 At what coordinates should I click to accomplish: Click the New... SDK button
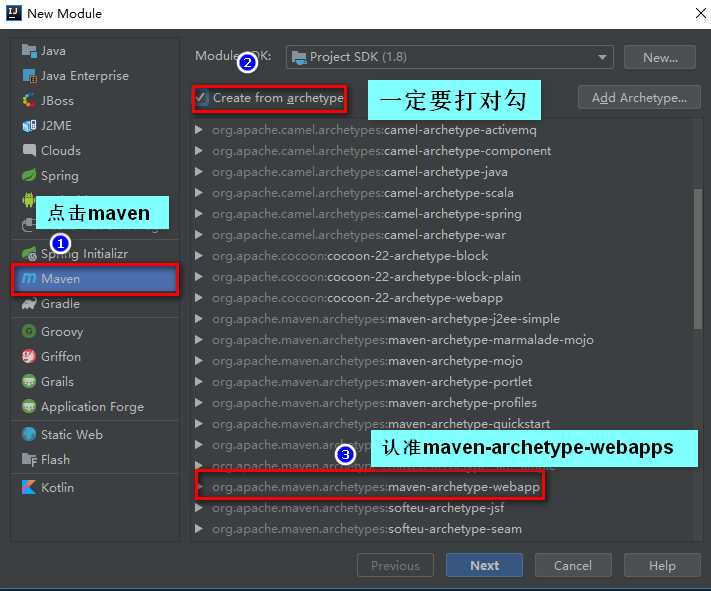pyautogui.click(x=660, y=58)
